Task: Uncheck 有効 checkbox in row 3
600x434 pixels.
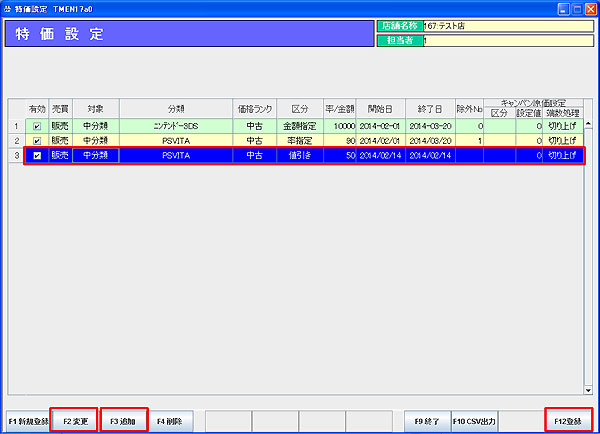Action: 37,156
